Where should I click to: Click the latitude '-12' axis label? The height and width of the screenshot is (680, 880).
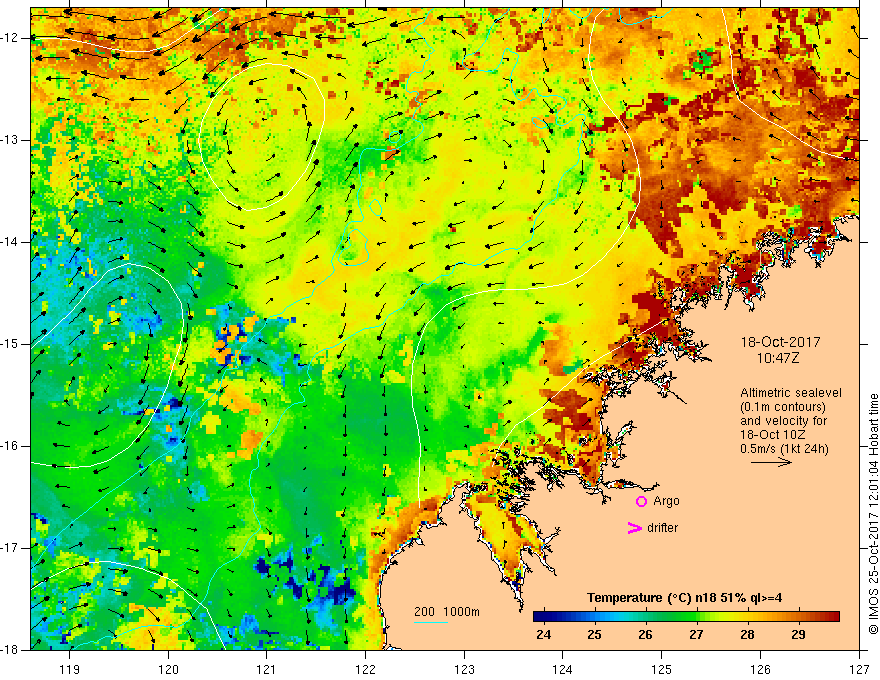tap(11, 38)
